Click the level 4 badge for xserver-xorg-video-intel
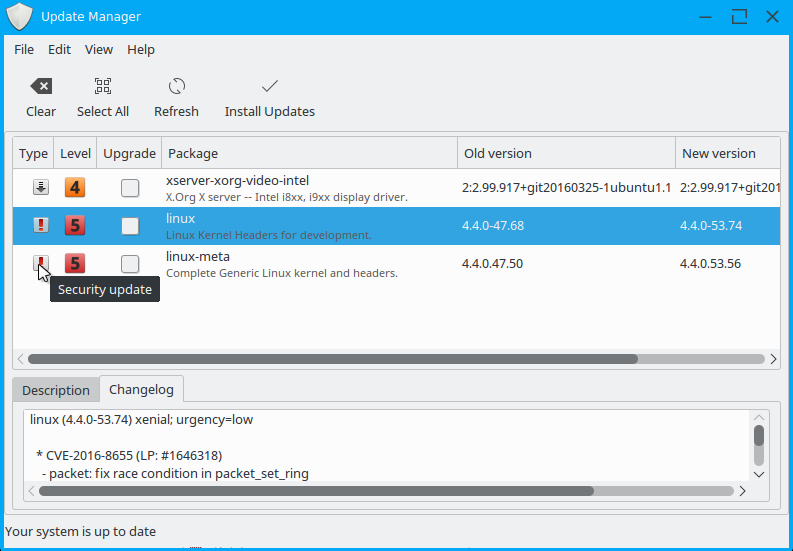The image size is (793, 551). (x=75, y=187)
